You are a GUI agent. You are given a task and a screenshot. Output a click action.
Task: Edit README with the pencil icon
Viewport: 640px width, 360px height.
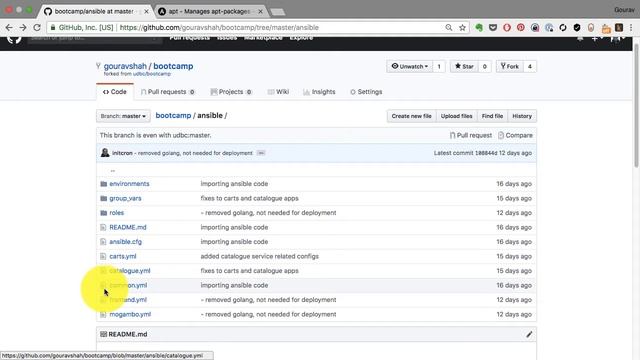coord(529,334)
